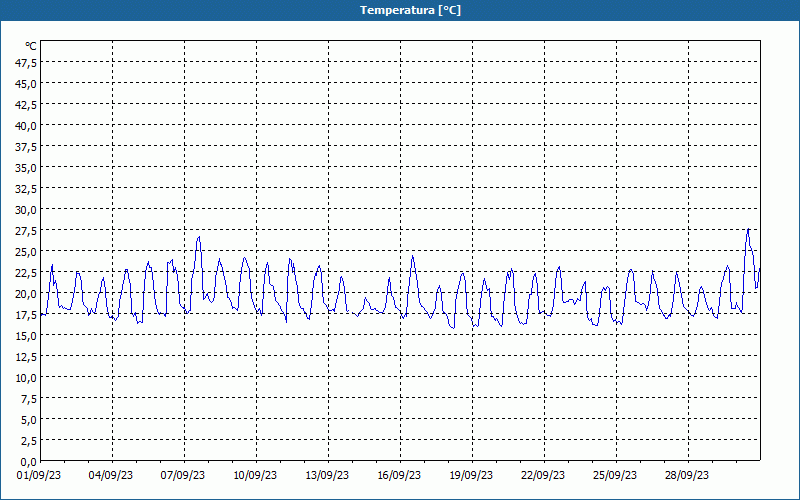
Task: Click the 13/09/23 date label
Action: pyautogui.click(x=327, y=475)
